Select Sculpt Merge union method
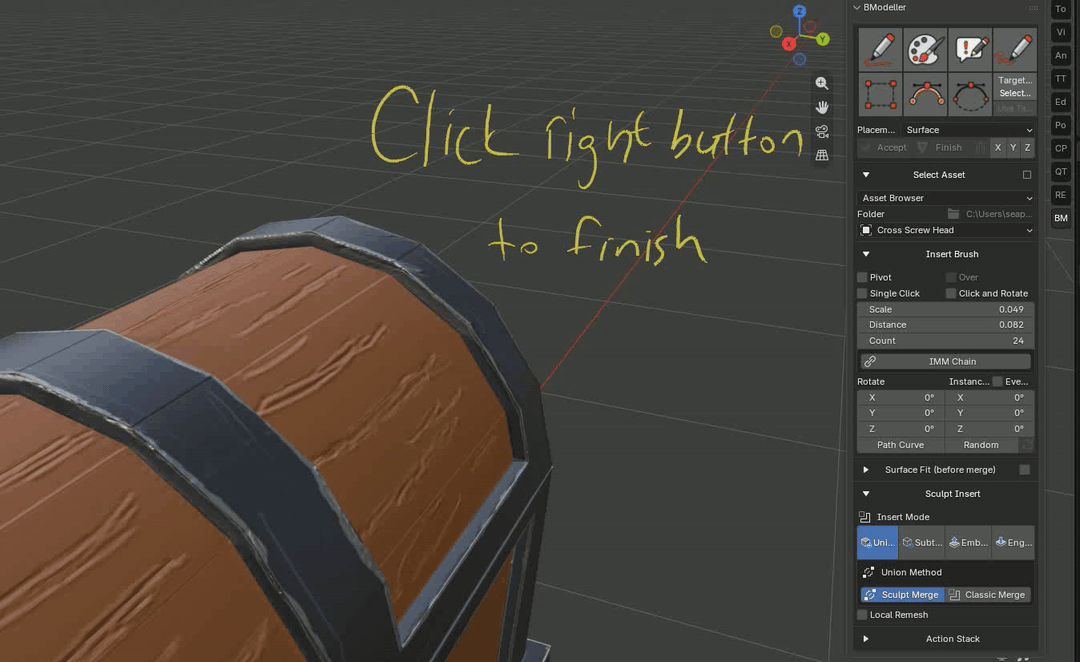 (x=902, y=594)
